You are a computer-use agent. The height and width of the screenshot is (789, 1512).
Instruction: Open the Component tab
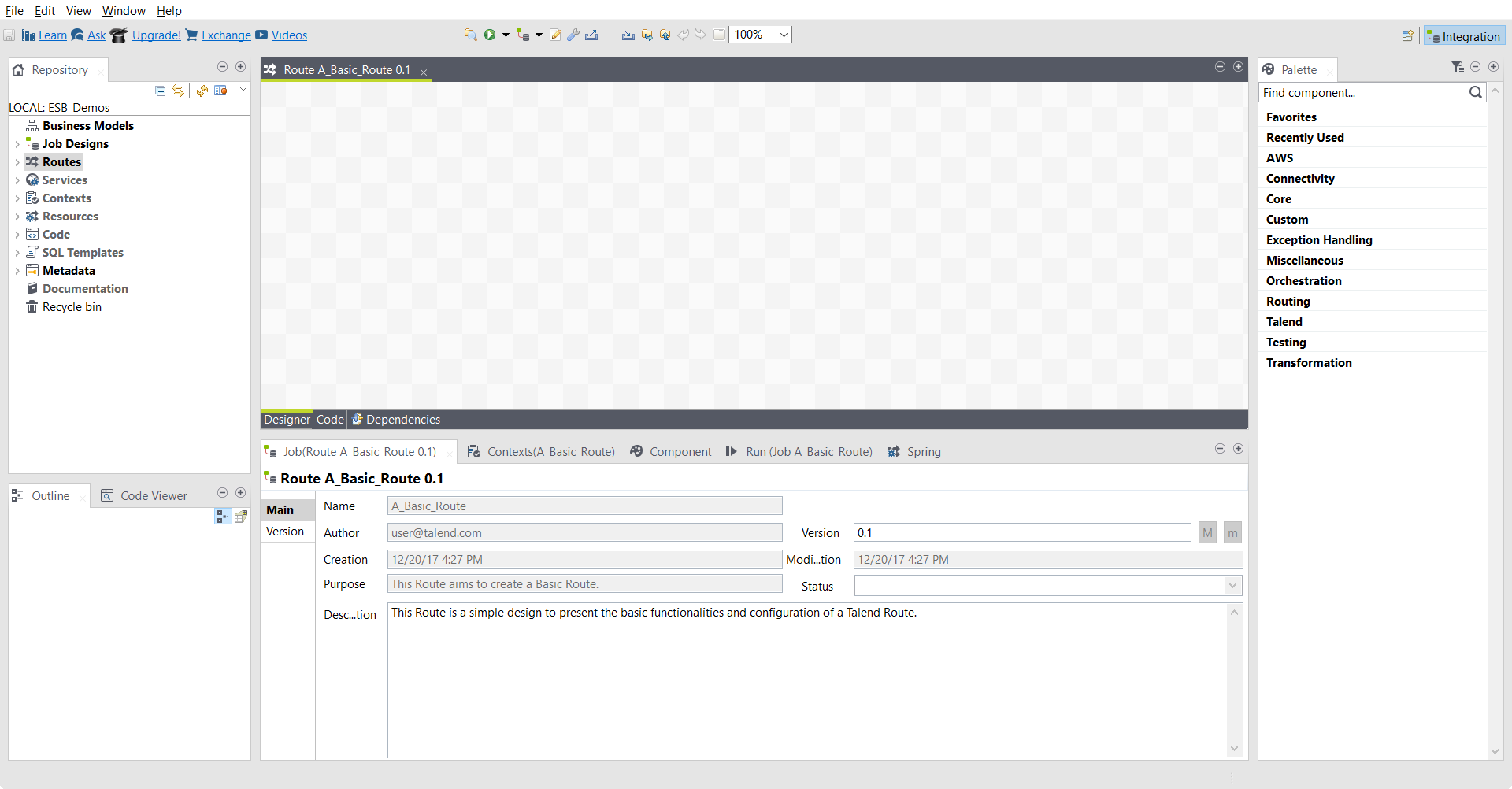point(671,452)
